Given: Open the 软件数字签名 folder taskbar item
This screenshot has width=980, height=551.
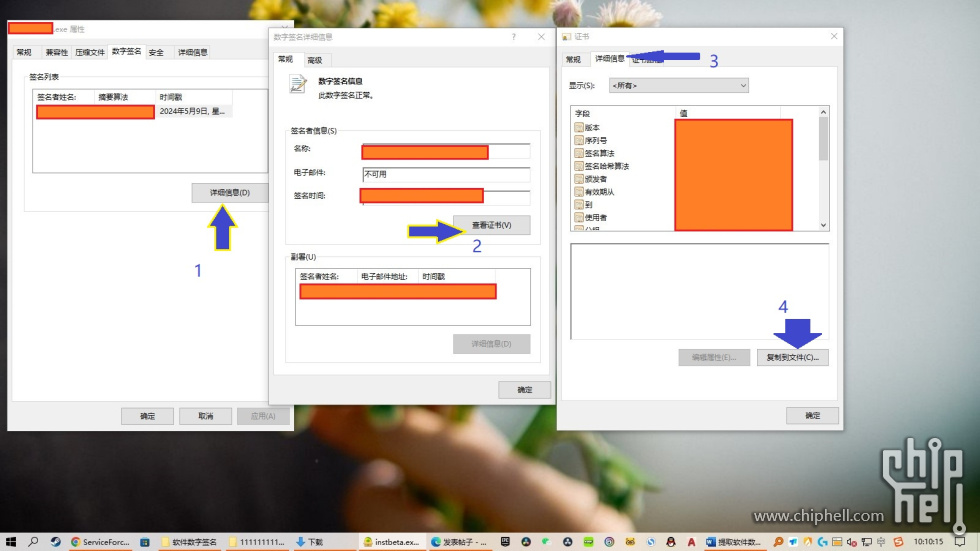Looking at the screenshot, I should point(189,542).
